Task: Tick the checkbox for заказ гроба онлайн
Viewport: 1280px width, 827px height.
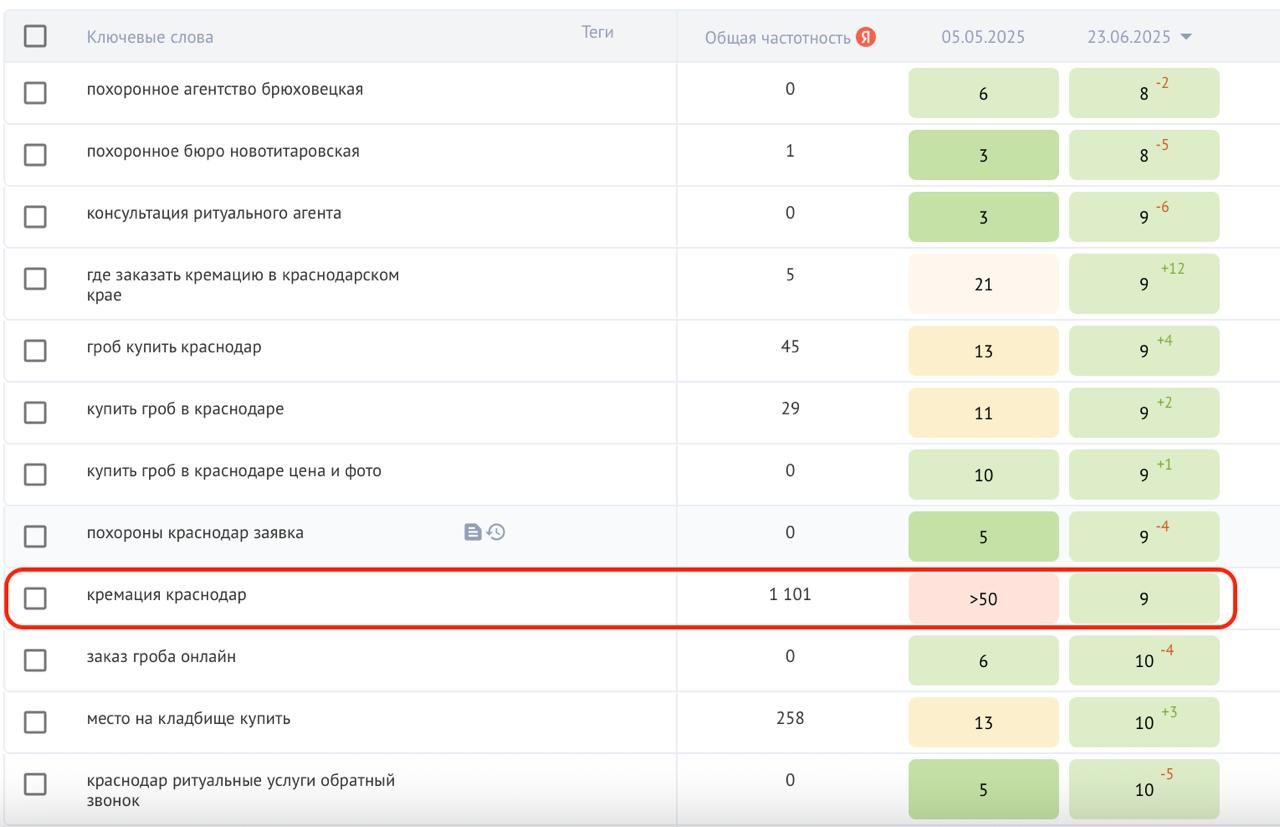Action: (x=35, y=660)
